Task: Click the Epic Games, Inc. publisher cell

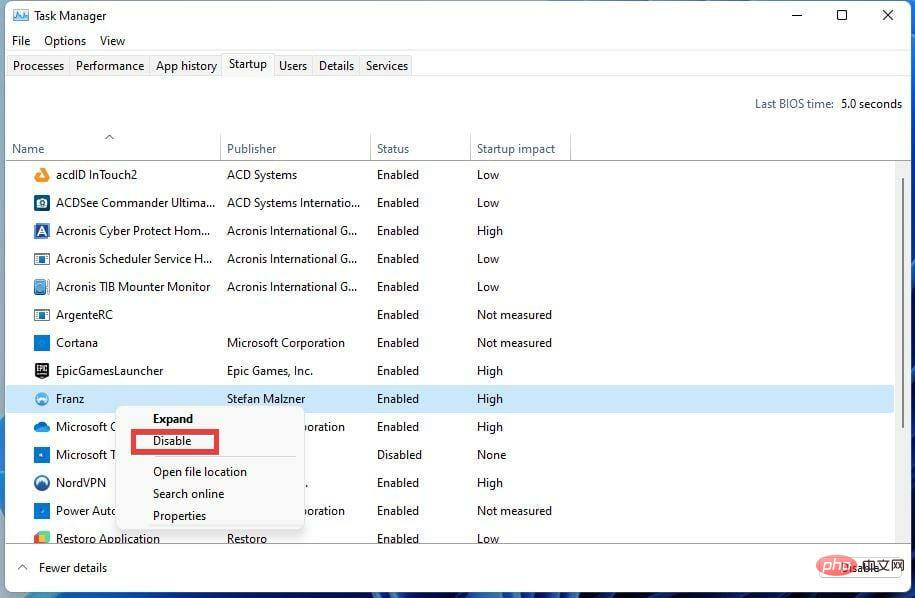Action: tap(270, 371)
